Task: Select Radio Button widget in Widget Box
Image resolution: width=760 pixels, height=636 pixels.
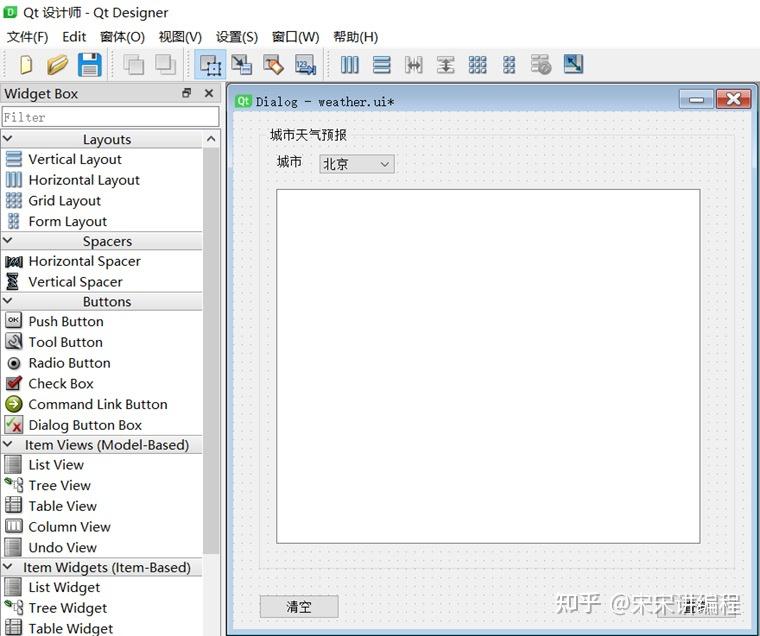Action: point(102,363)
